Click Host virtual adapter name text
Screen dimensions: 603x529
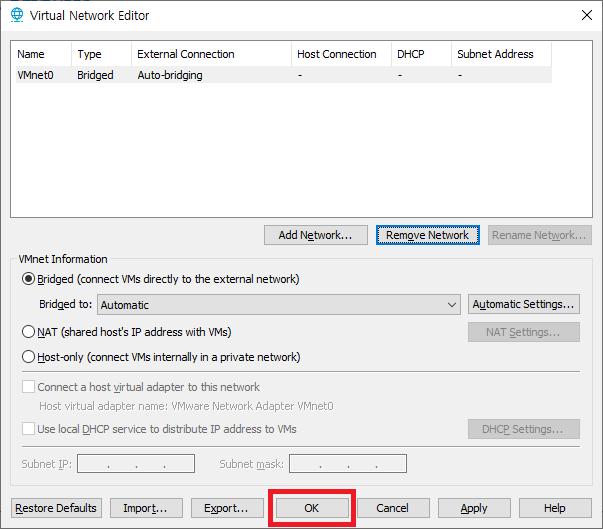[187, 406]
